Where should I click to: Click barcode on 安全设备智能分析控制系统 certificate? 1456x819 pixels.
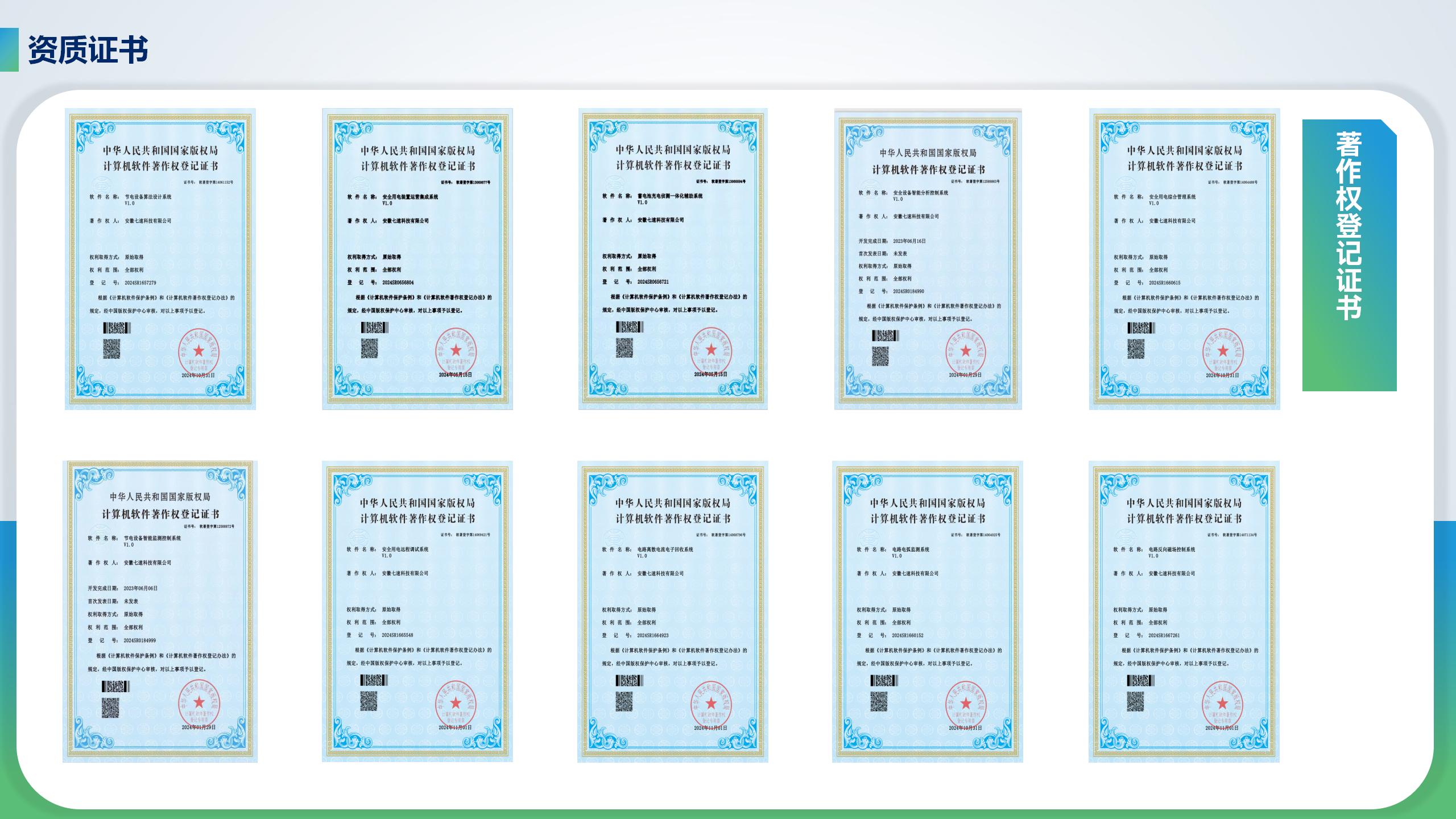point(885,336)
